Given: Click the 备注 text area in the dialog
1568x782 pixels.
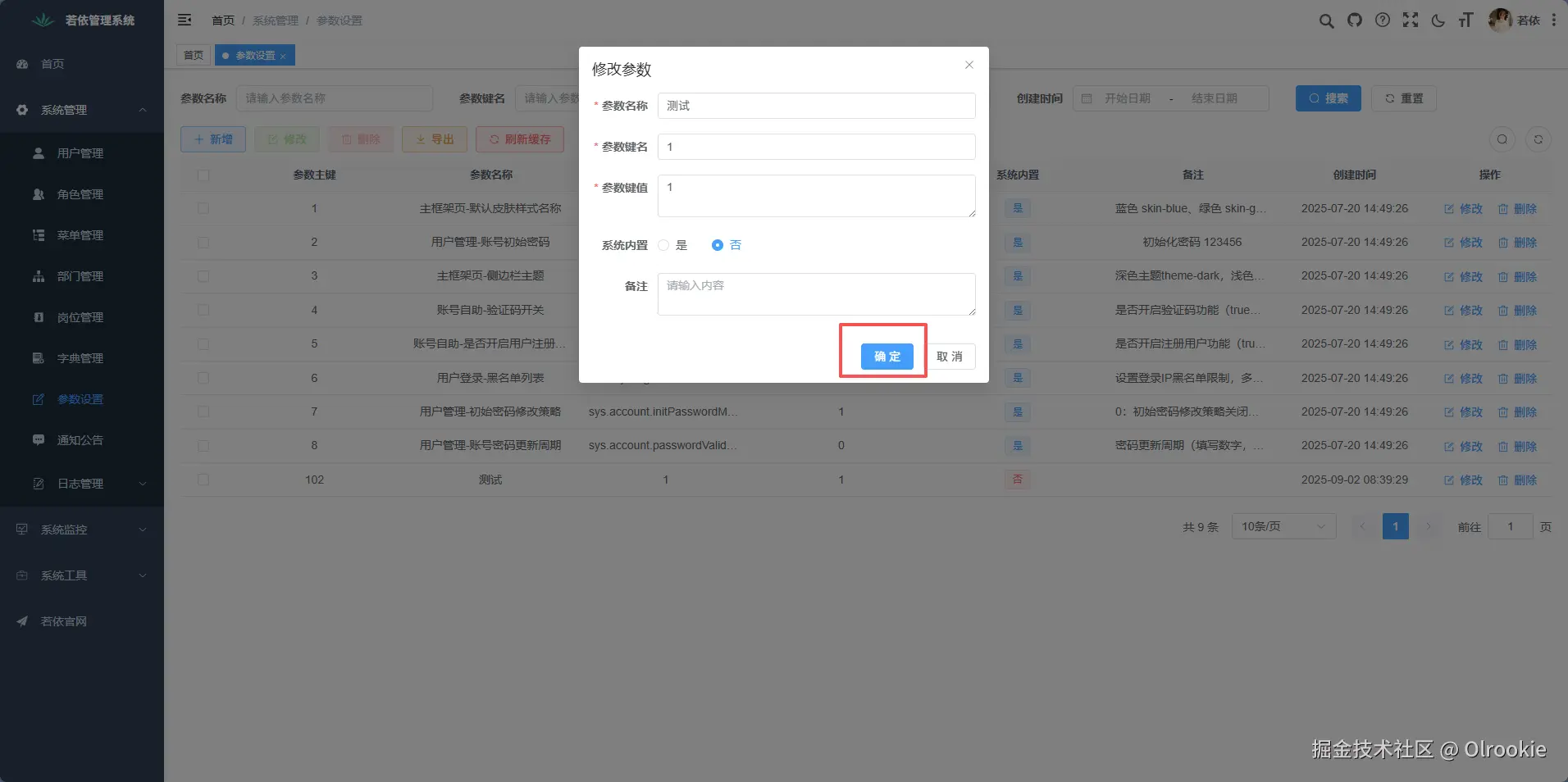Looking at the screenshot, I should [x=815, y=293].
